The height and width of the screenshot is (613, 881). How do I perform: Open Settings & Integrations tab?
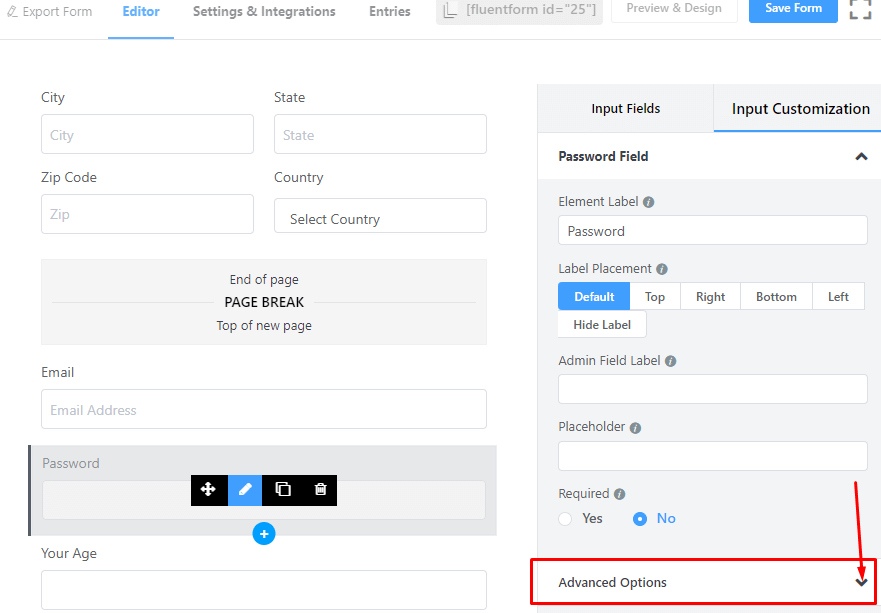pyautogui.click(x=264, y=12)
